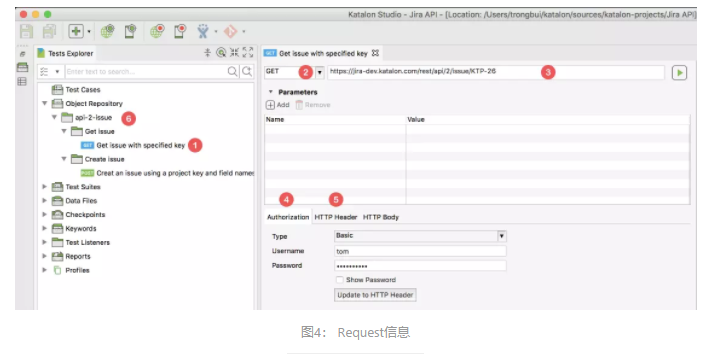
Task: Collapse the Object Repository node
Action: [44, 103]
